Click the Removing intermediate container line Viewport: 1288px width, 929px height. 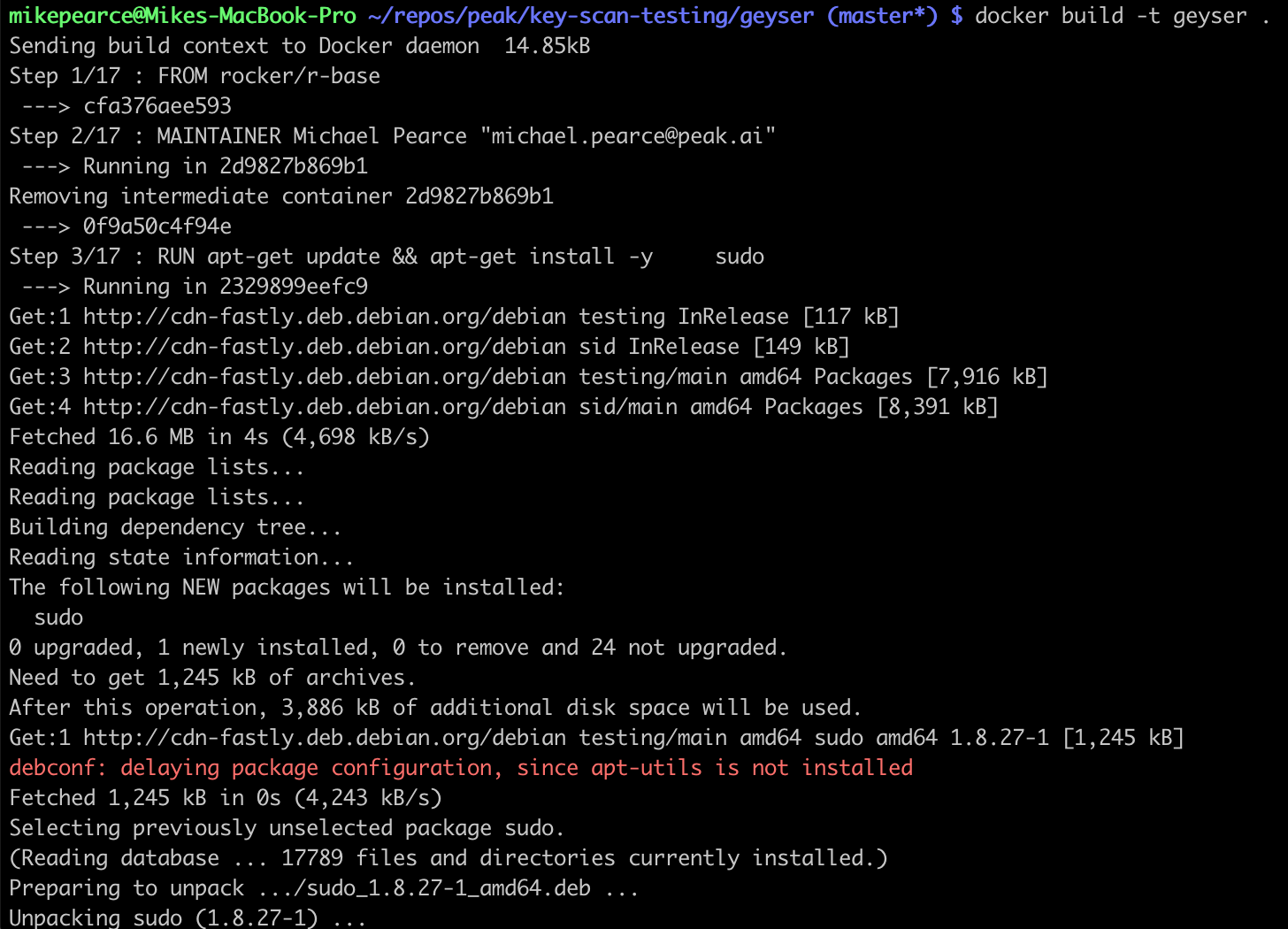click(x=281, y=196)
